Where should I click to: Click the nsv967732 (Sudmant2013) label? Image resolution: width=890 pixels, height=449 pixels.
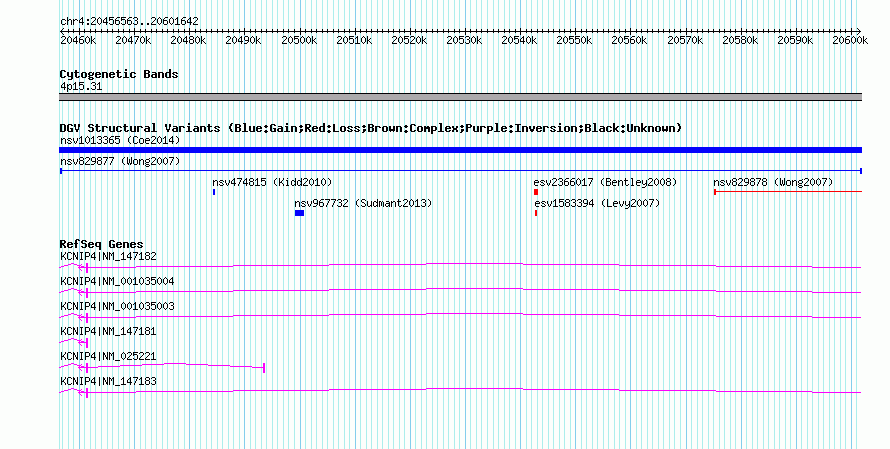(x=363, y=203)
